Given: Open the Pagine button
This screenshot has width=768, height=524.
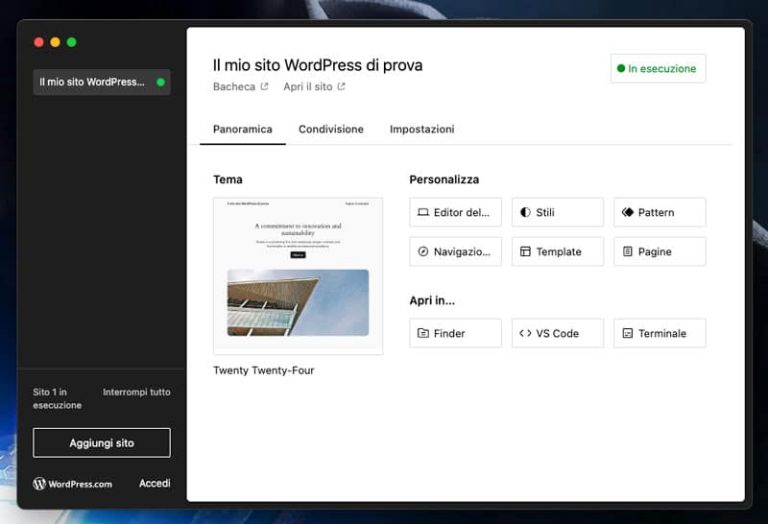Looking at the screenshot, I should point(659,251).
